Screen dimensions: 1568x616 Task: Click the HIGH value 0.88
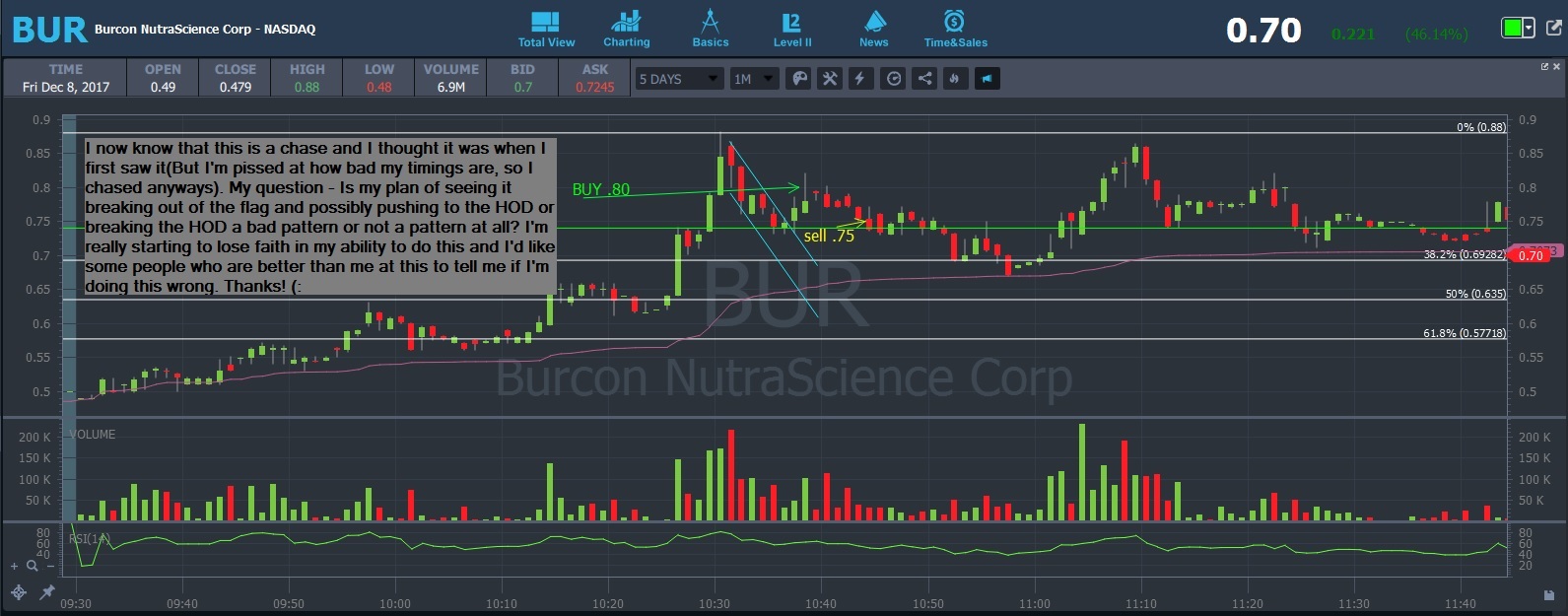307,87
